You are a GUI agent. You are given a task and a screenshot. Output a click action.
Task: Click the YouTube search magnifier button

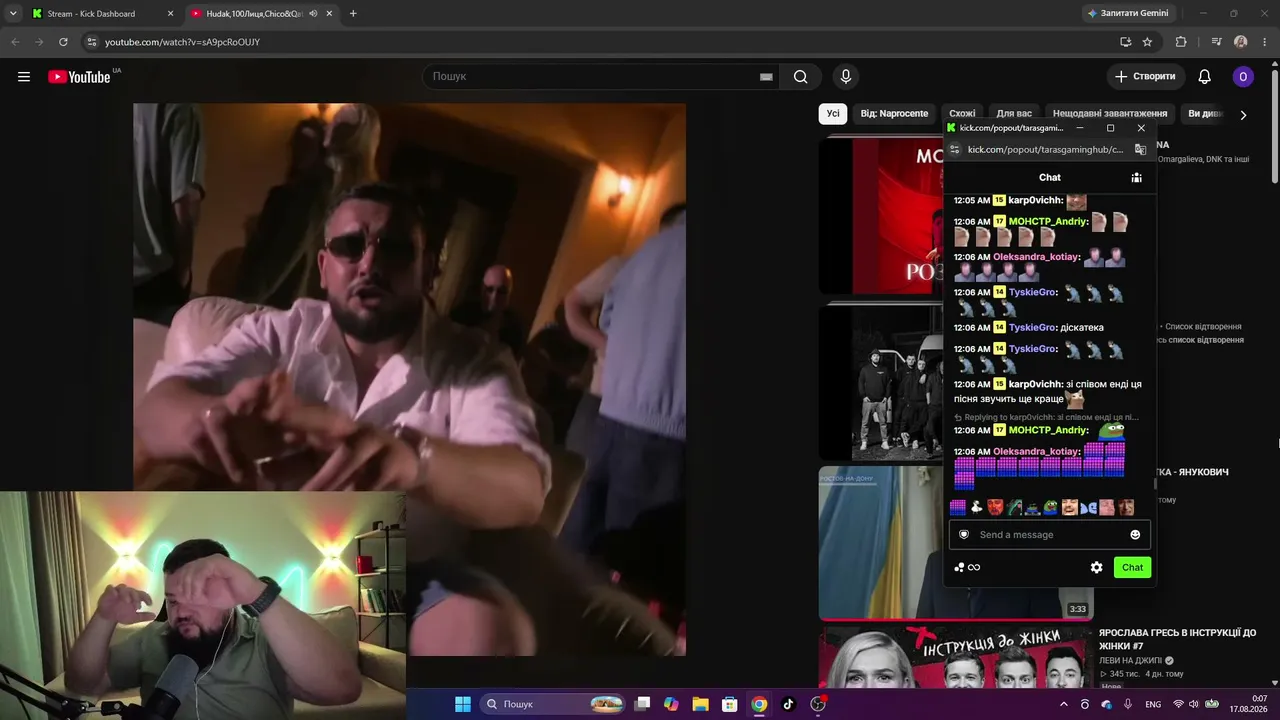point(801,77)
